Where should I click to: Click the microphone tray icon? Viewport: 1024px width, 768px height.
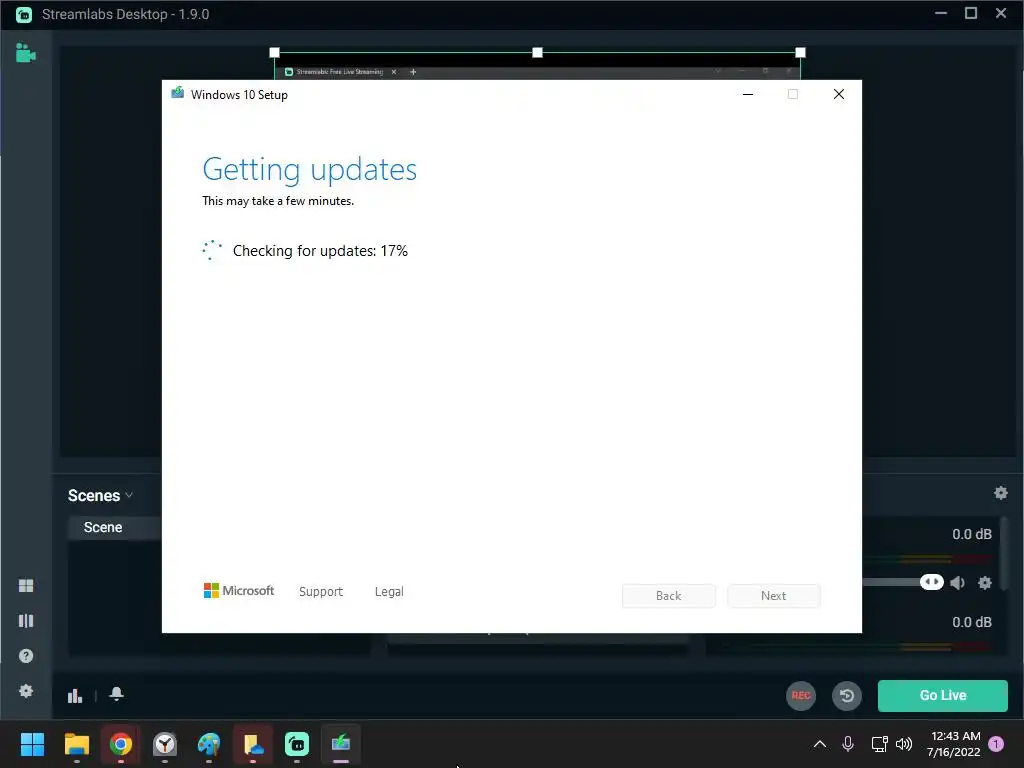(x=848, y=744)
